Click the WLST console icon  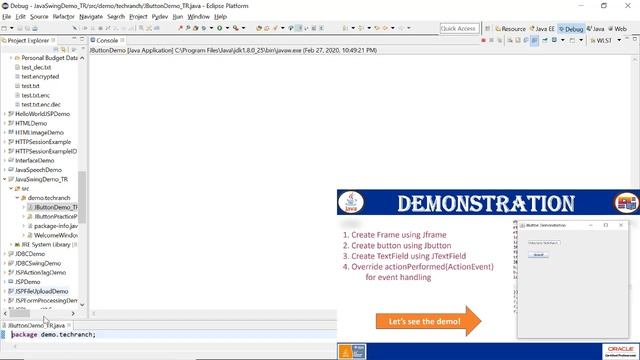[x=593, y=40]
